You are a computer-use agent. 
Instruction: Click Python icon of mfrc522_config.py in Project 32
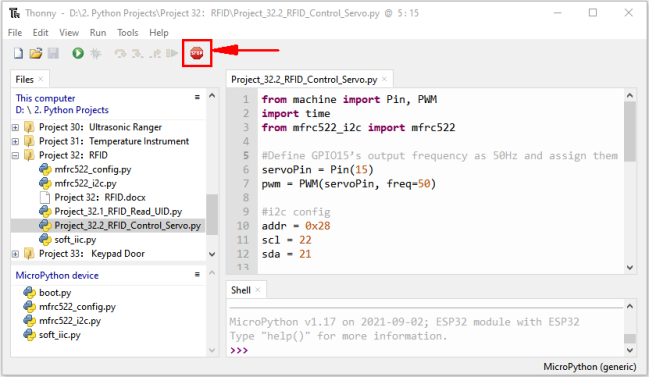[45, 169]
